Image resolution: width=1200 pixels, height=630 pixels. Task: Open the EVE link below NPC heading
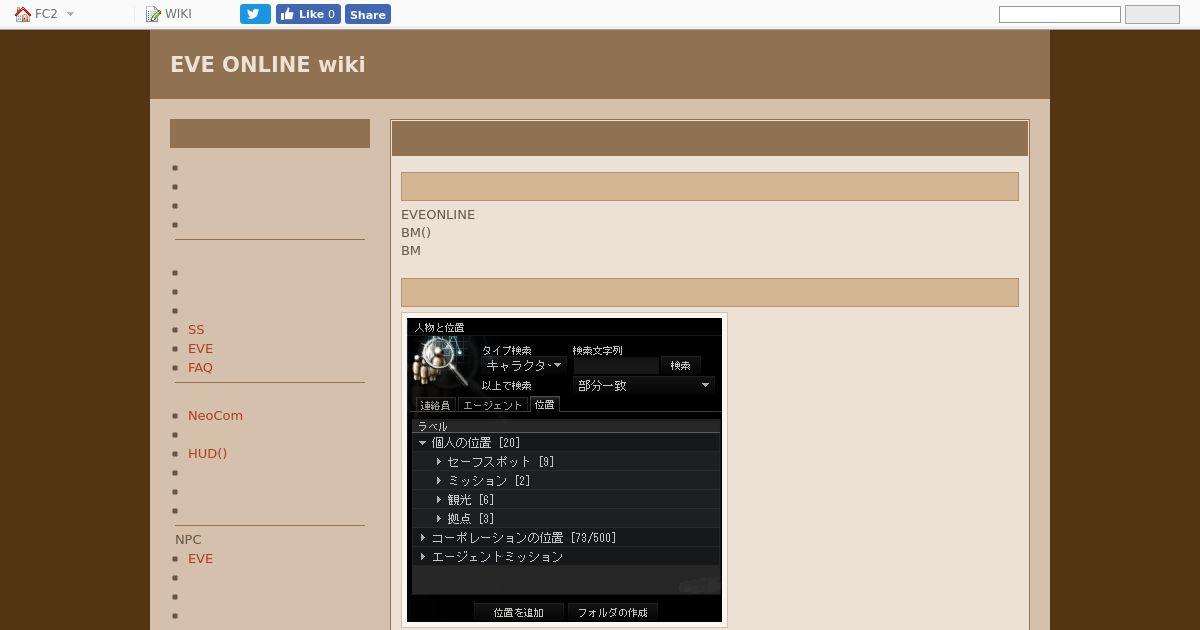coord(200,558)
